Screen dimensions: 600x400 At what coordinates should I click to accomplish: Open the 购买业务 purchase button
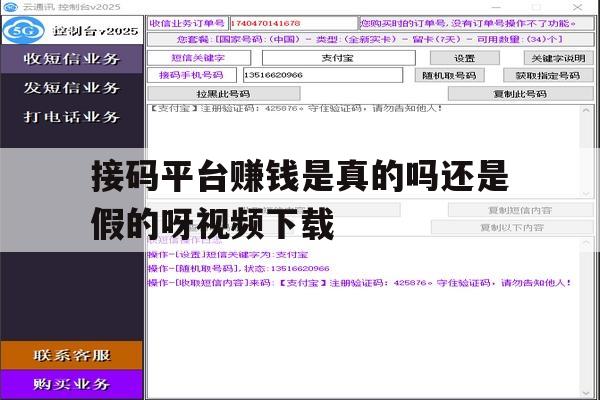pyautogui.click(x=72, y=384)
